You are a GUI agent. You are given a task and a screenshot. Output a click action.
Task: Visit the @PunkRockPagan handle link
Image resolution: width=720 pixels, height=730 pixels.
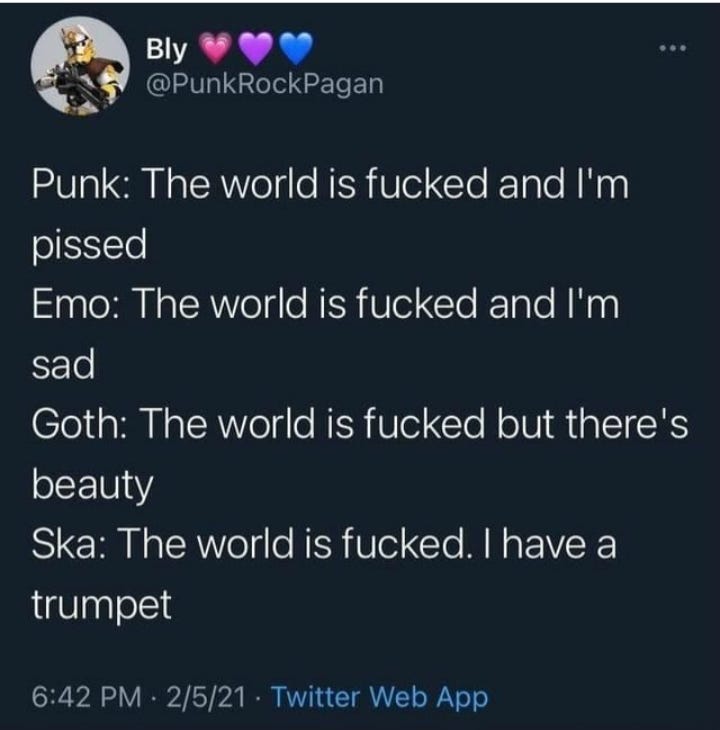pyautogui.click(x=265, y=84)
